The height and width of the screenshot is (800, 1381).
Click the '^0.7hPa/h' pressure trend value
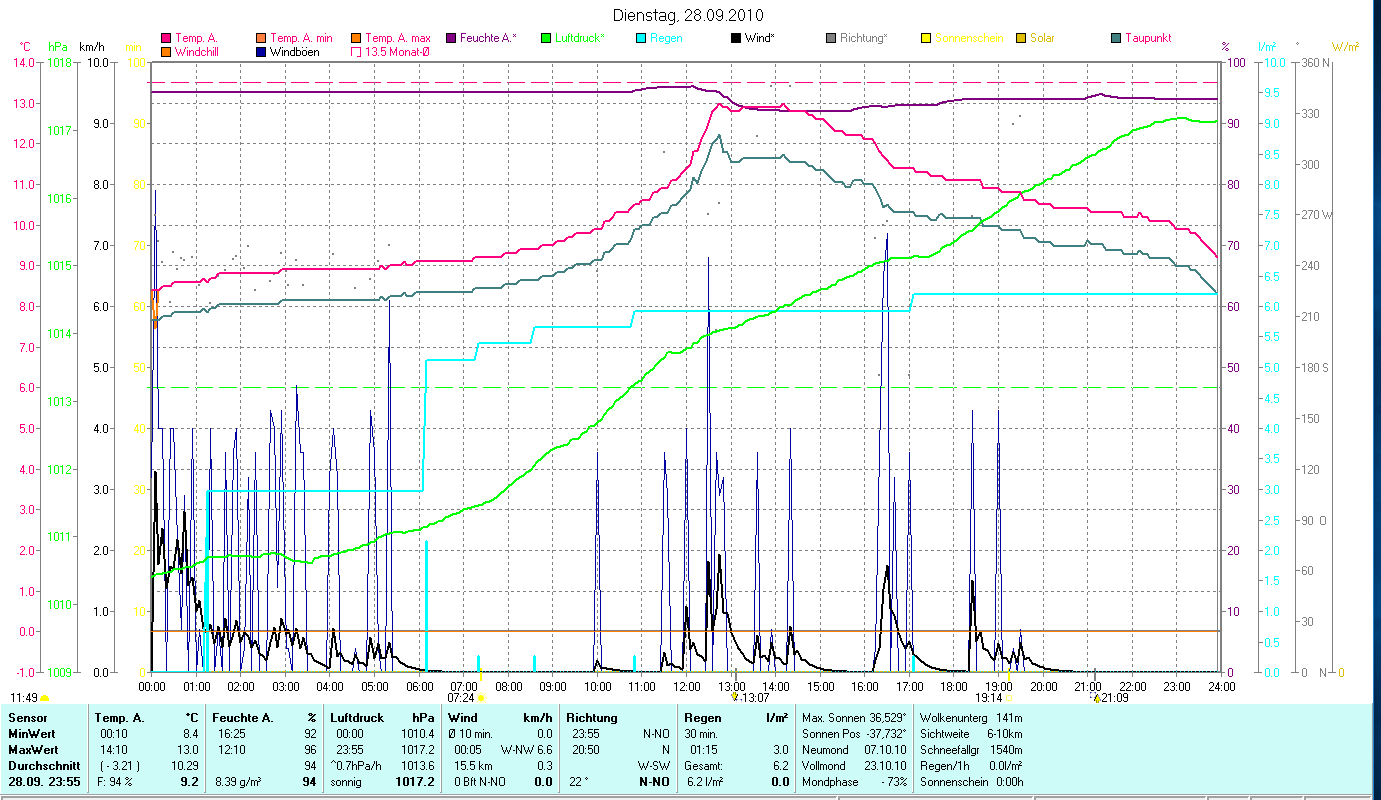357,765
